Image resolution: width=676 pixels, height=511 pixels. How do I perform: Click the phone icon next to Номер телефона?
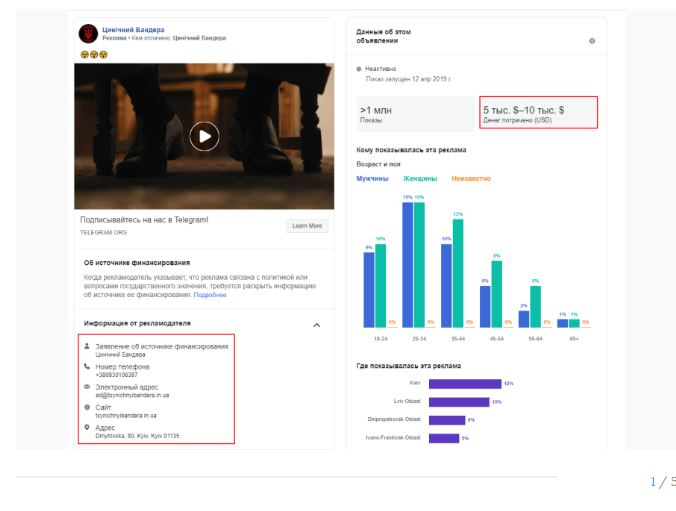click(x=87, y=366)
